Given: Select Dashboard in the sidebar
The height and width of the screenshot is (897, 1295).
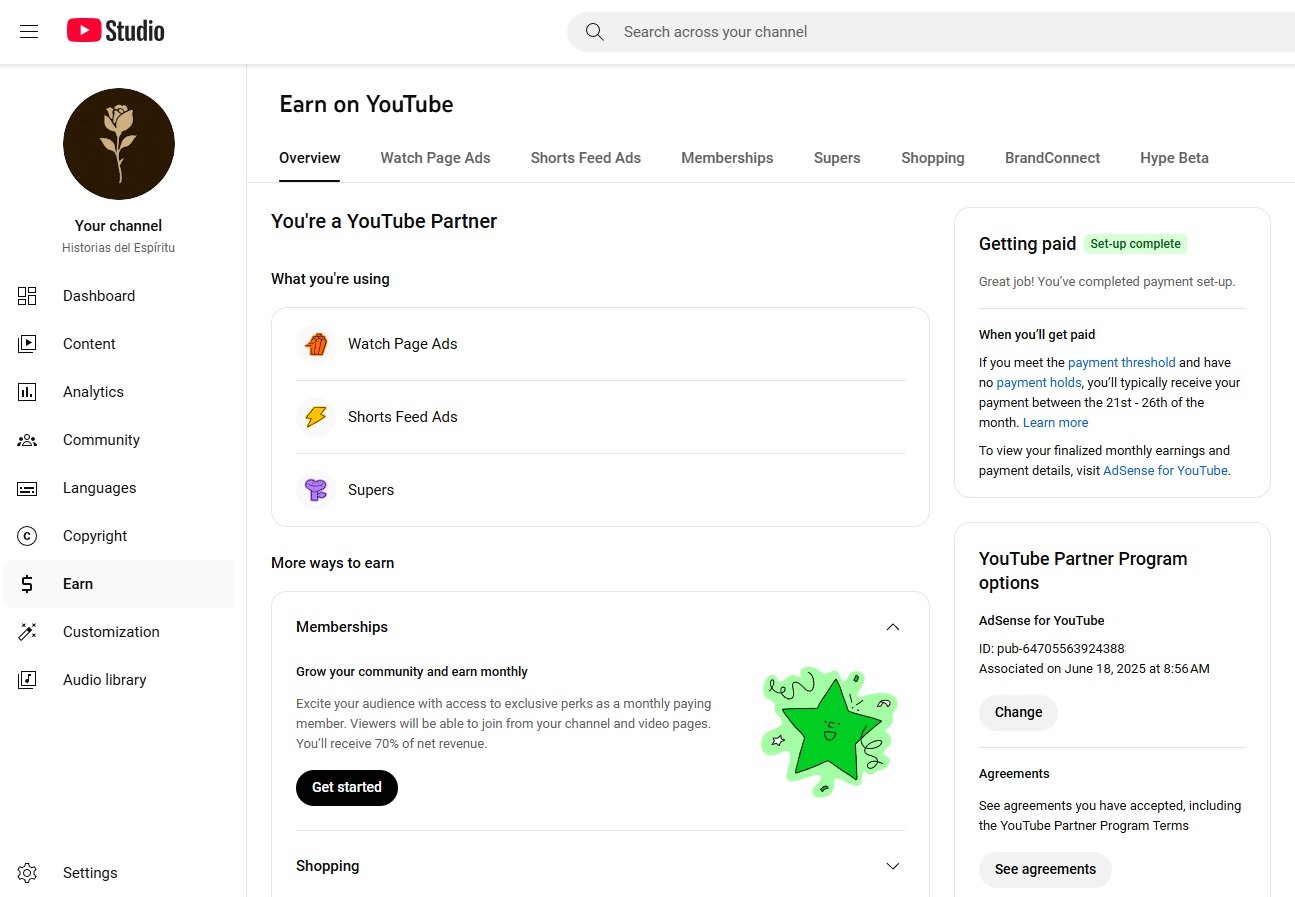Looking at the screenshot, I should pyautogui.click(x=118, y=296).
